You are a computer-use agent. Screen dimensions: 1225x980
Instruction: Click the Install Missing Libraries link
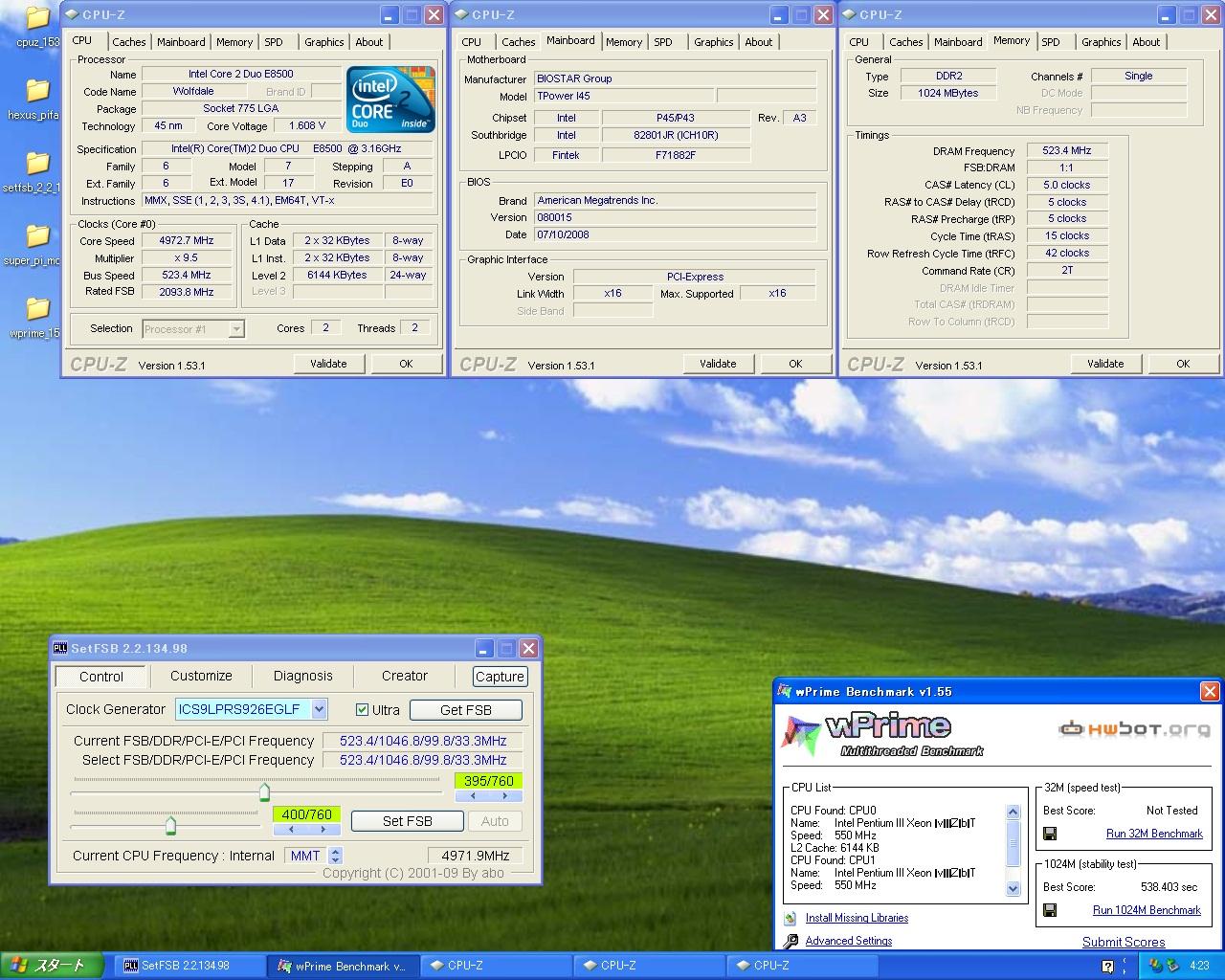(x=857, y=918)
